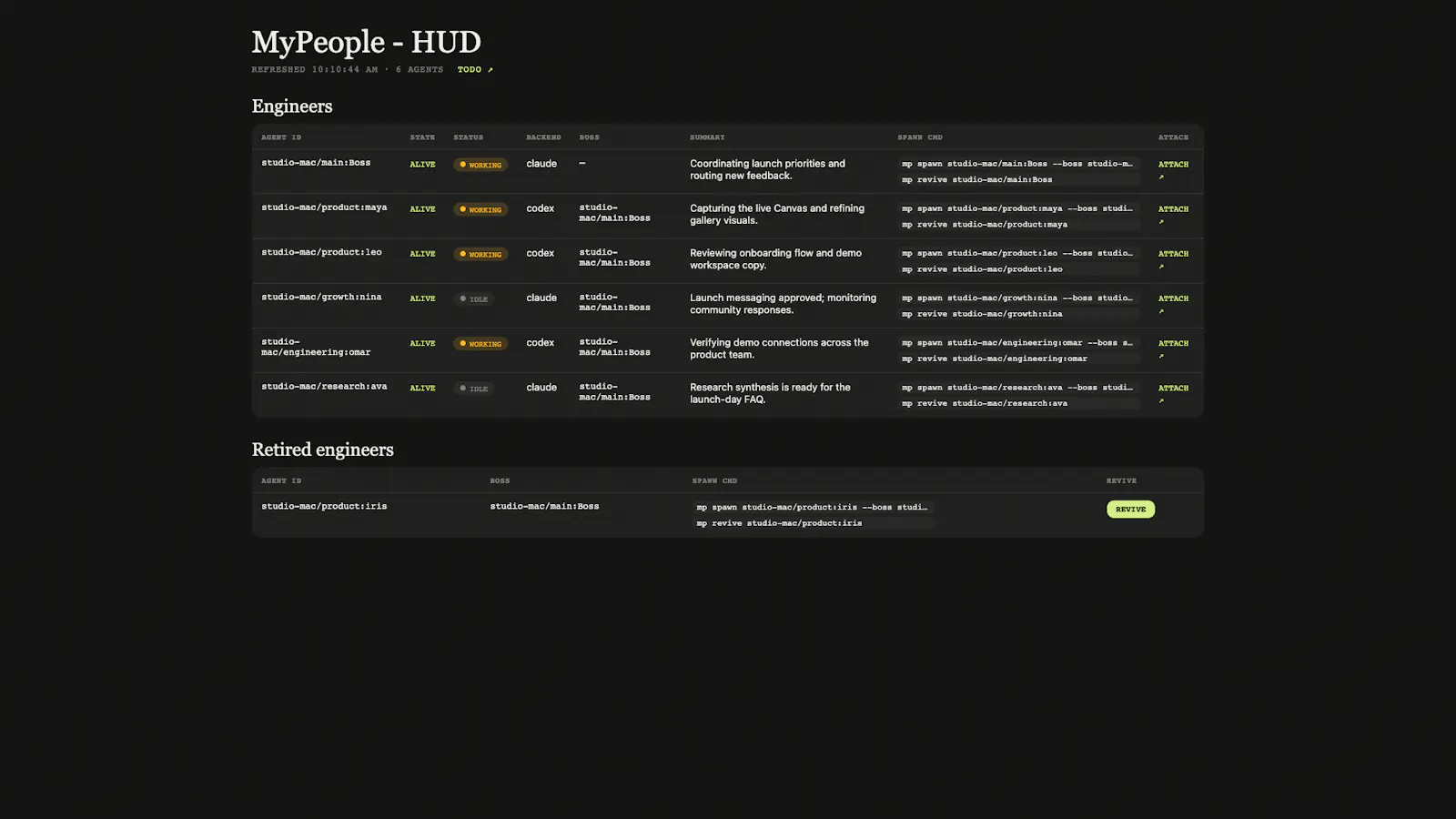Viewport: 1456px width, 819px height.
Task: Click summary 'Verifying demo connections'
Action: 779,348
